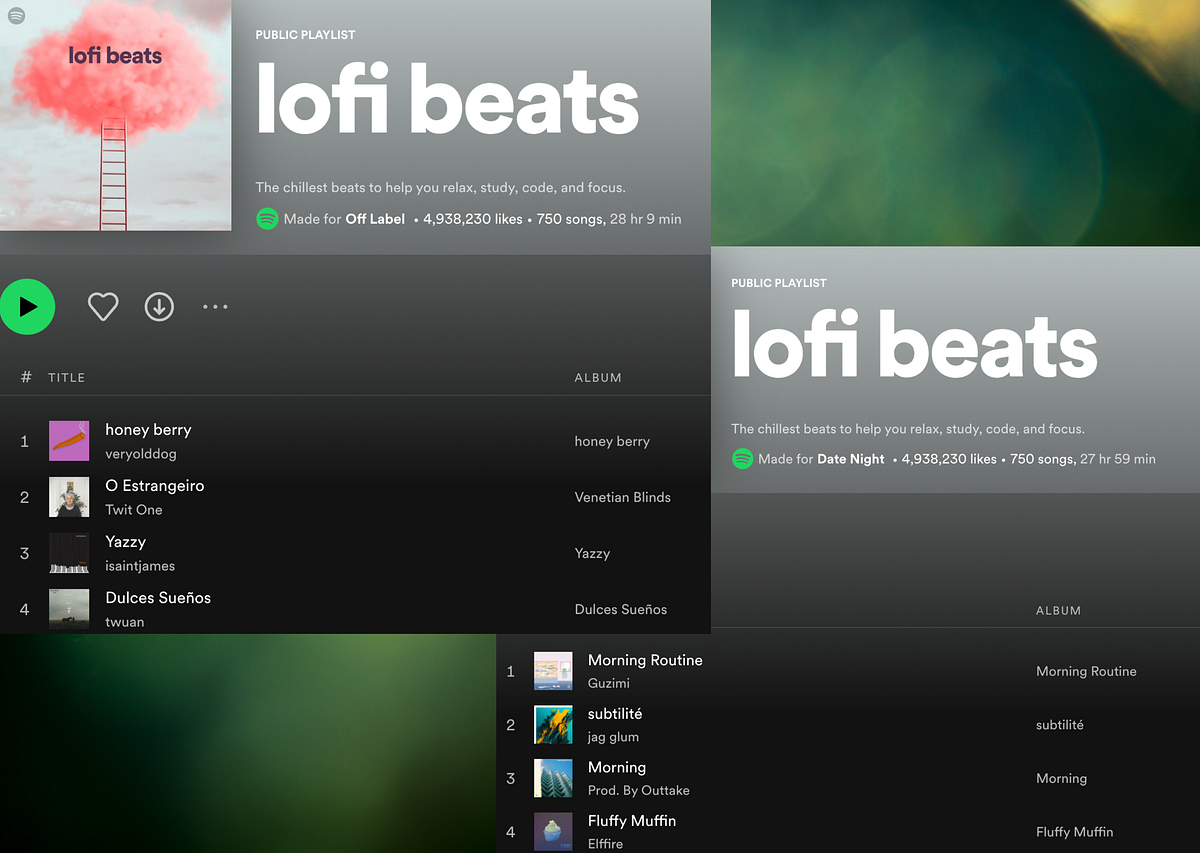Click the Spotify icon beside Made for Off Label
The width and height of the screenshot is (1200, 853).
click(267, 218)
